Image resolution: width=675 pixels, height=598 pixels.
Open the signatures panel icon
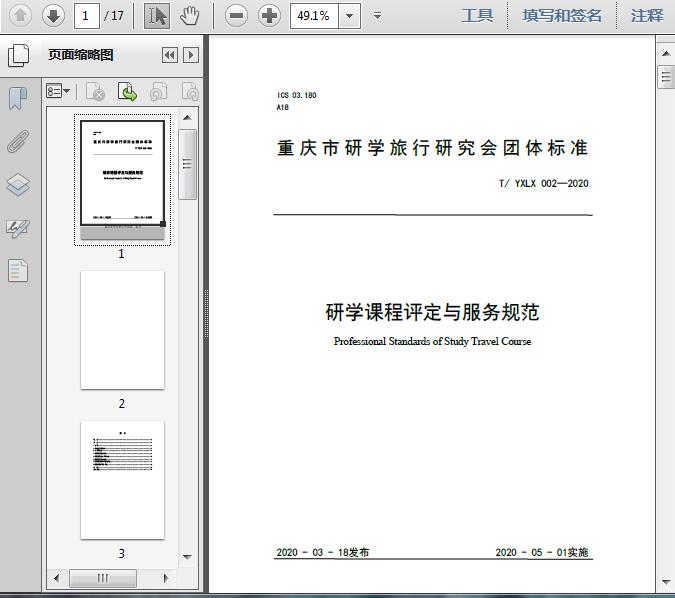click(18, 228)
